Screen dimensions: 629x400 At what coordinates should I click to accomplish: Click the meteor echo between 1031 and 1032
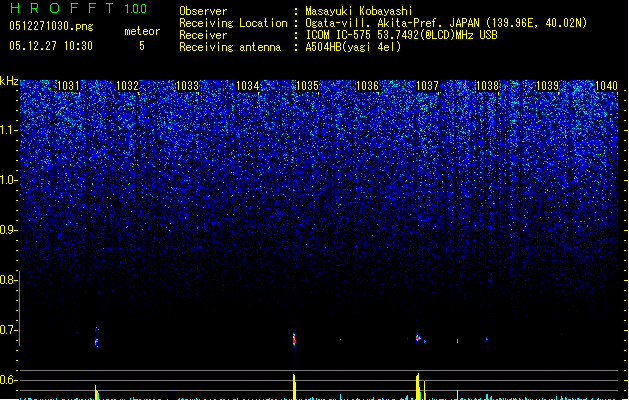click(x=96, y=337)
